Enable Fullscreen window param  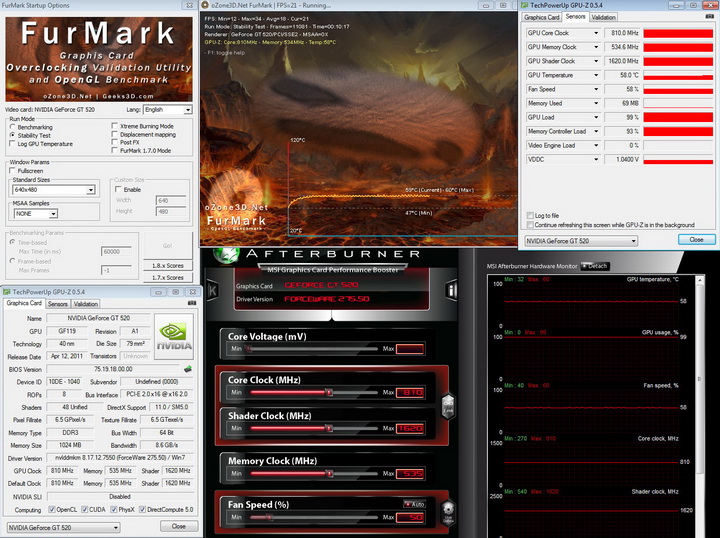pyautogui.click(x=12, y=170)
